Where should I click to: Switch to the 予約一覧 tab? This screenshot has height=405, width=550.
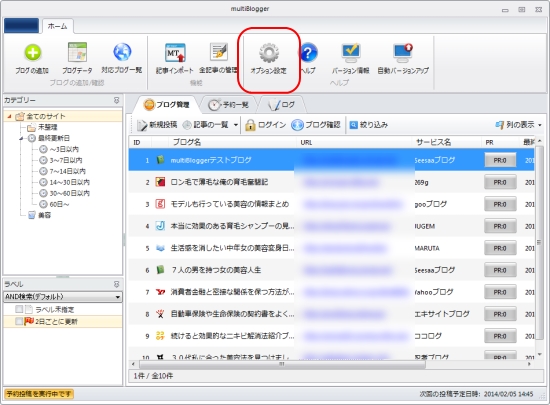point(228,104)
